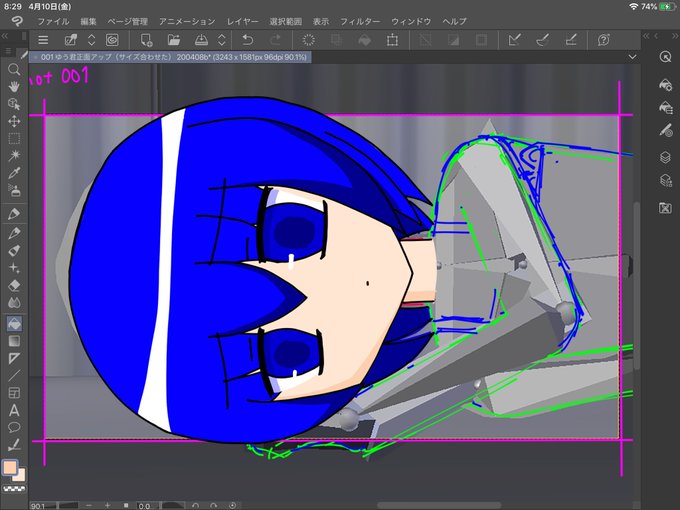Click the Undo arrow
The image size is (680, 510).
point(248,40)
